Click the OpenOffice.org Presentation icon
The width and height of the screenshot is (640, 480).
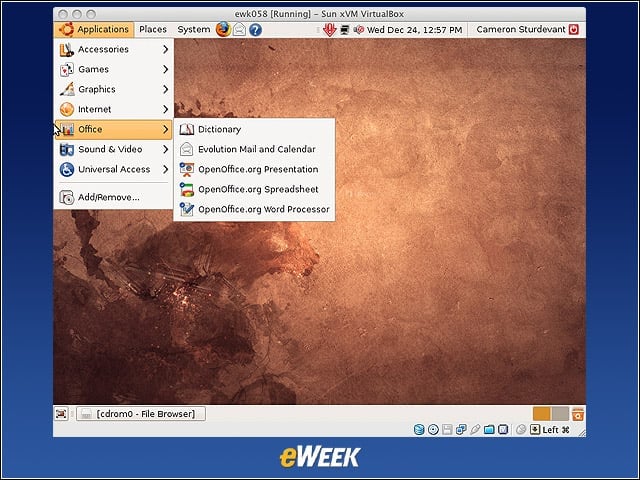click(187, 169)
